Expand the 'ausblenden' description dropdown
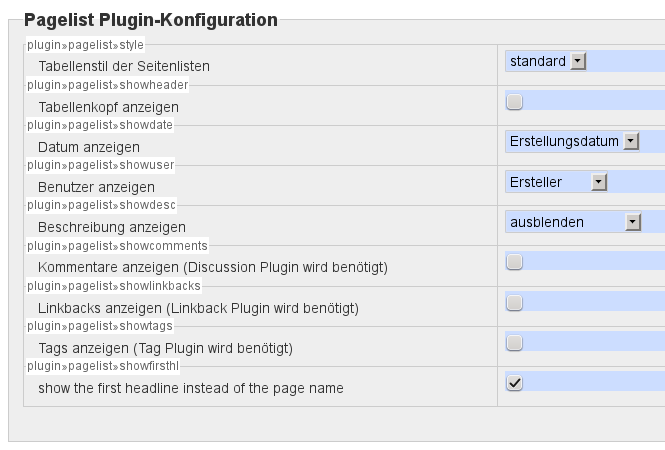Viewport: 665px width, 450px height. coord(573,221)
